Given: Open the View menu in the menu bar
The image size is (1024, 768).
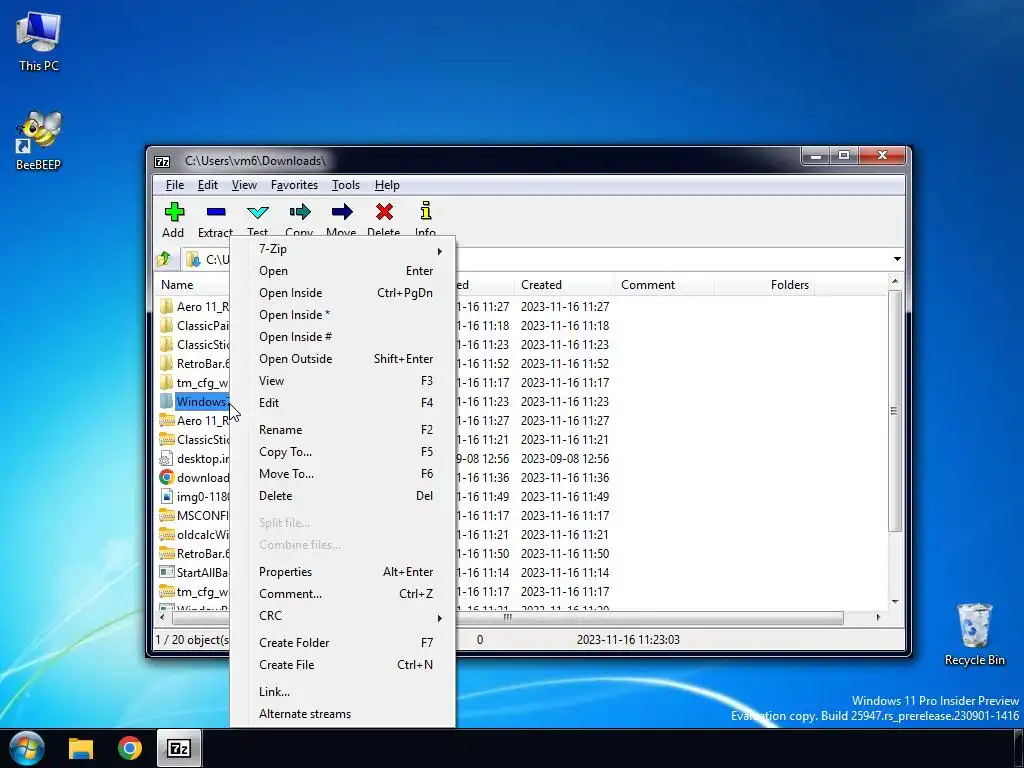Looking at the screenshot, I should (x=244, y=185).
